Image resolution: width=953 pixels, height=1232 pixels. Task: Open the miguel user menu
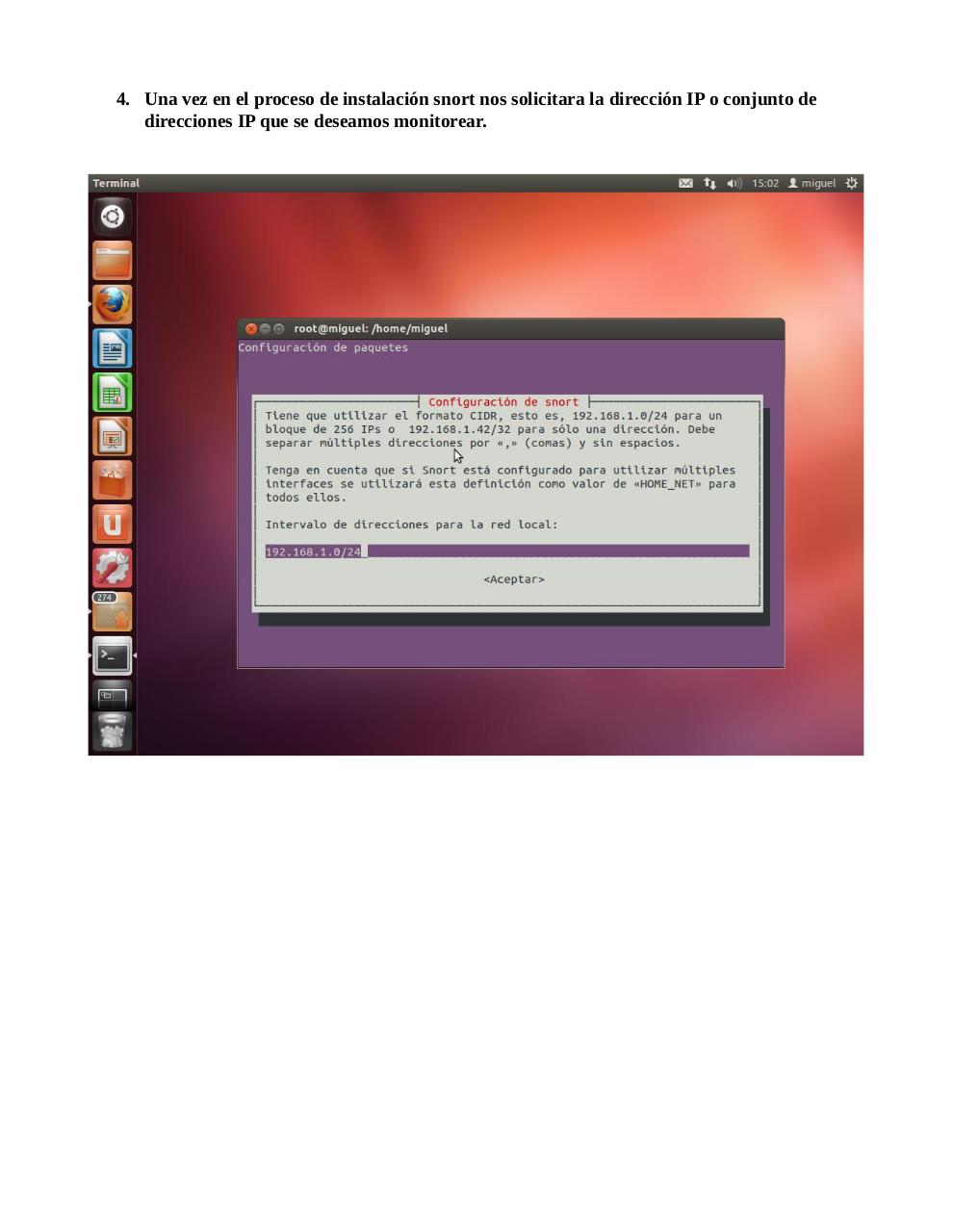tap(812, 183)
